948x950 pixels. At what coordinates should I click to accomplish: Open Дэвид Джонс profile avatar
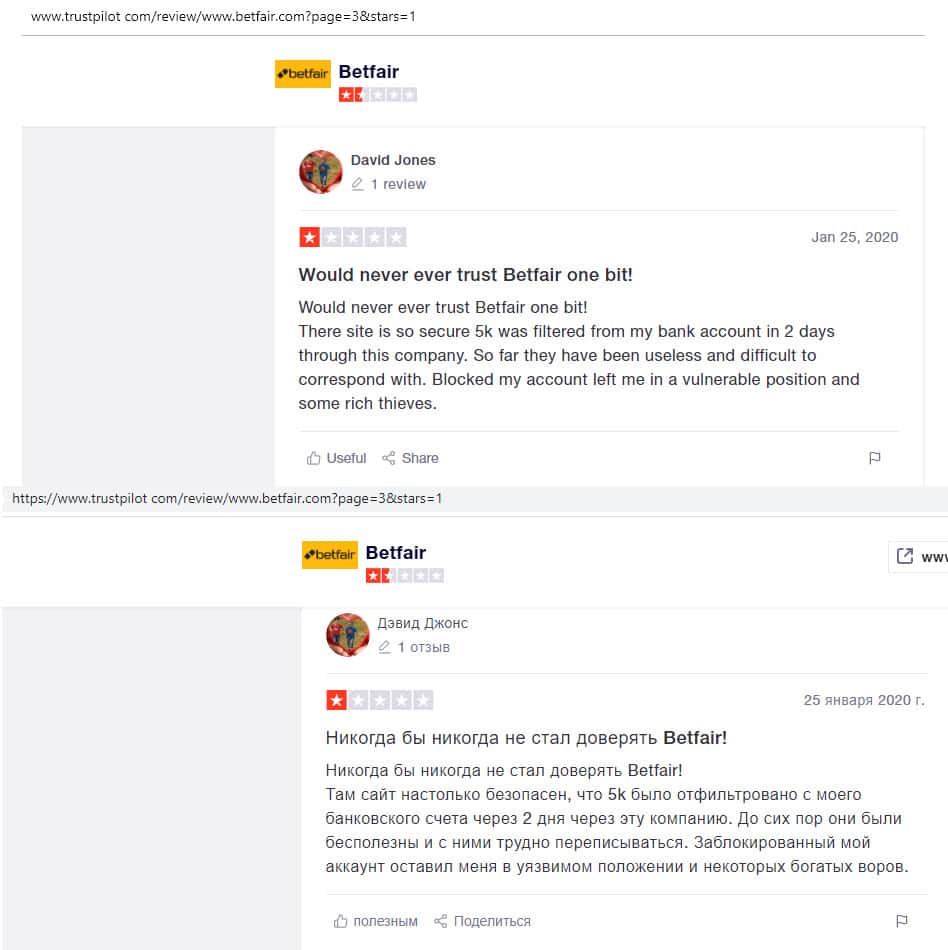[x=348, y=635]
